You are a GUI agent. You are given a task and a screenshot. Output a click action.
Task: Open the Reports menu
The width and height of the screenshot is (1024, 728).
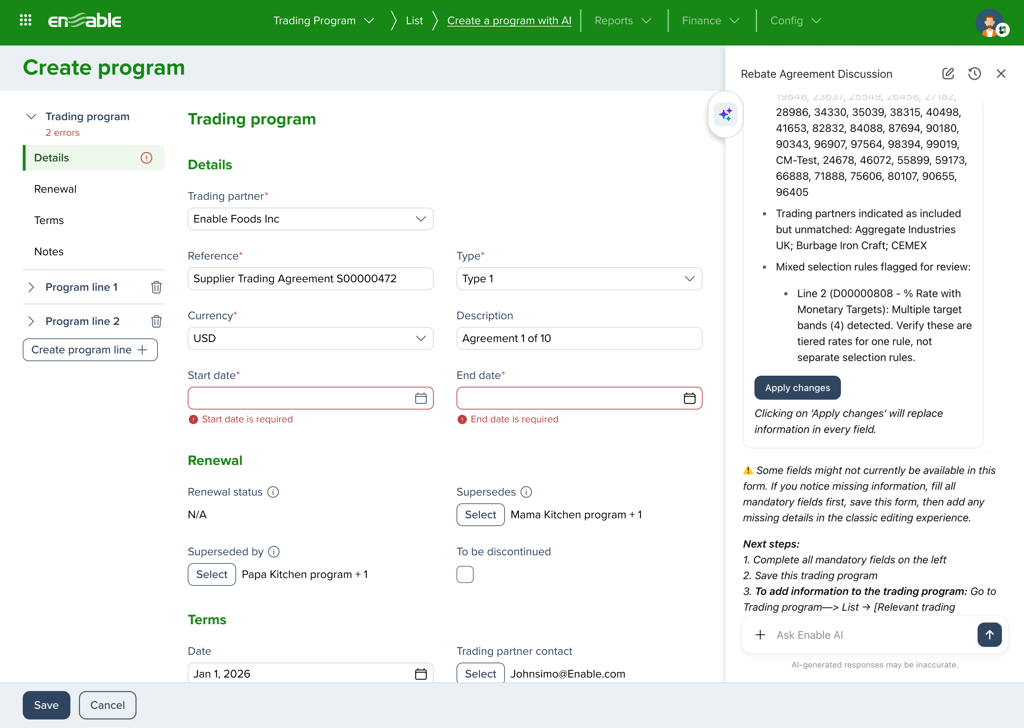click(x=622, y=21)
